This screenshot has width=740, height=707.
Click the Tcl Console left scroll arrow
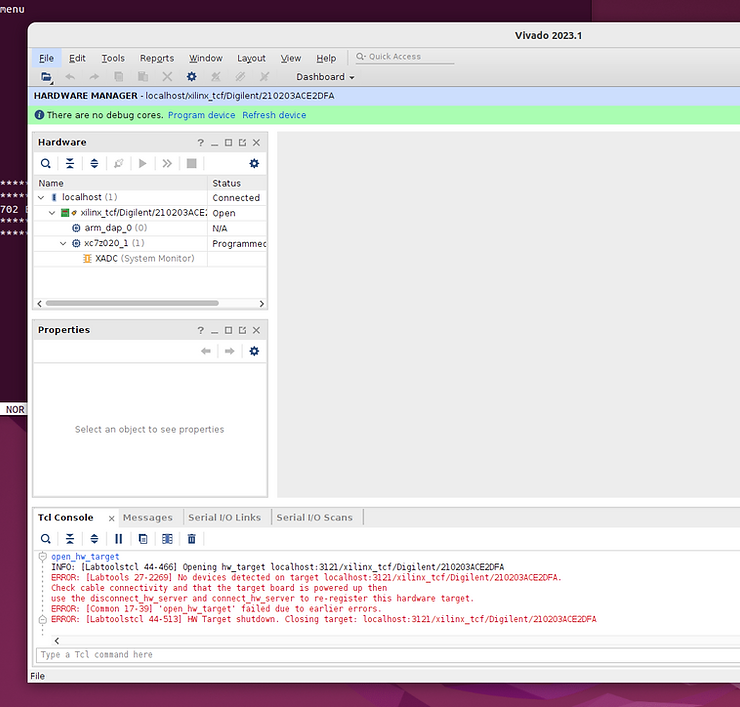(57, 641)
